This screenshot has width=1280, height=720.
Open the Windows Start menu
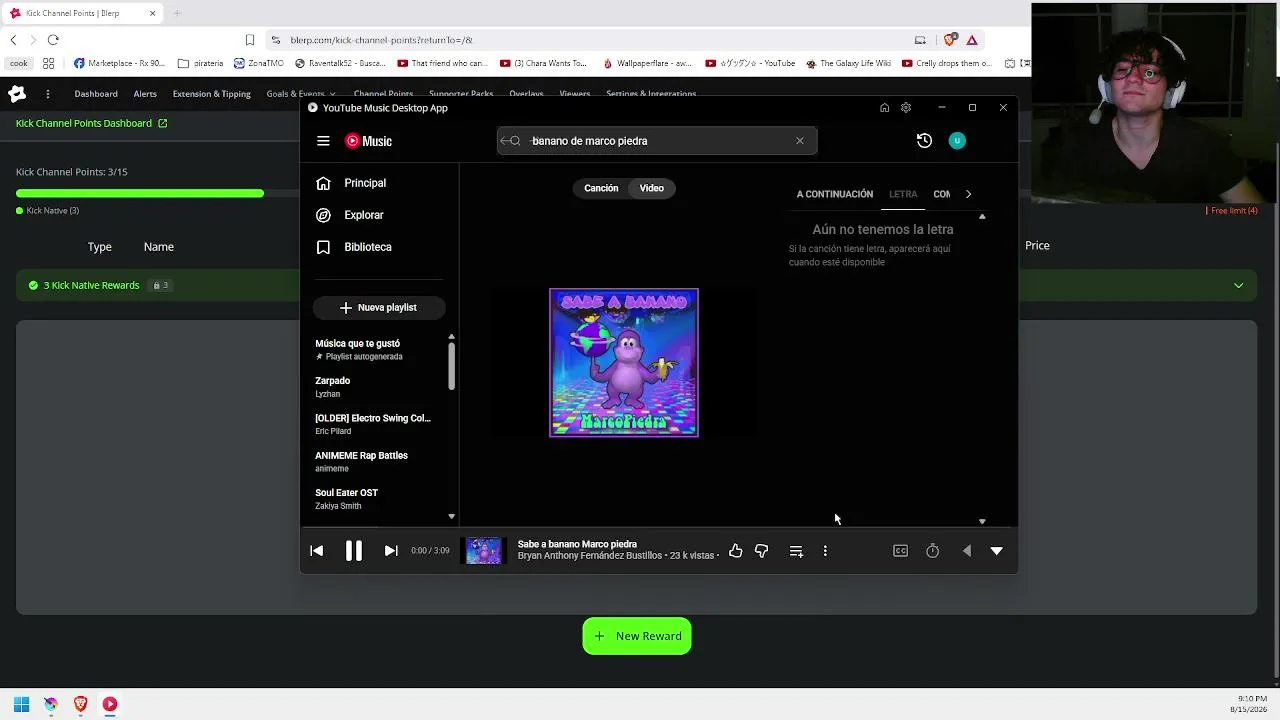click(21, 704)
